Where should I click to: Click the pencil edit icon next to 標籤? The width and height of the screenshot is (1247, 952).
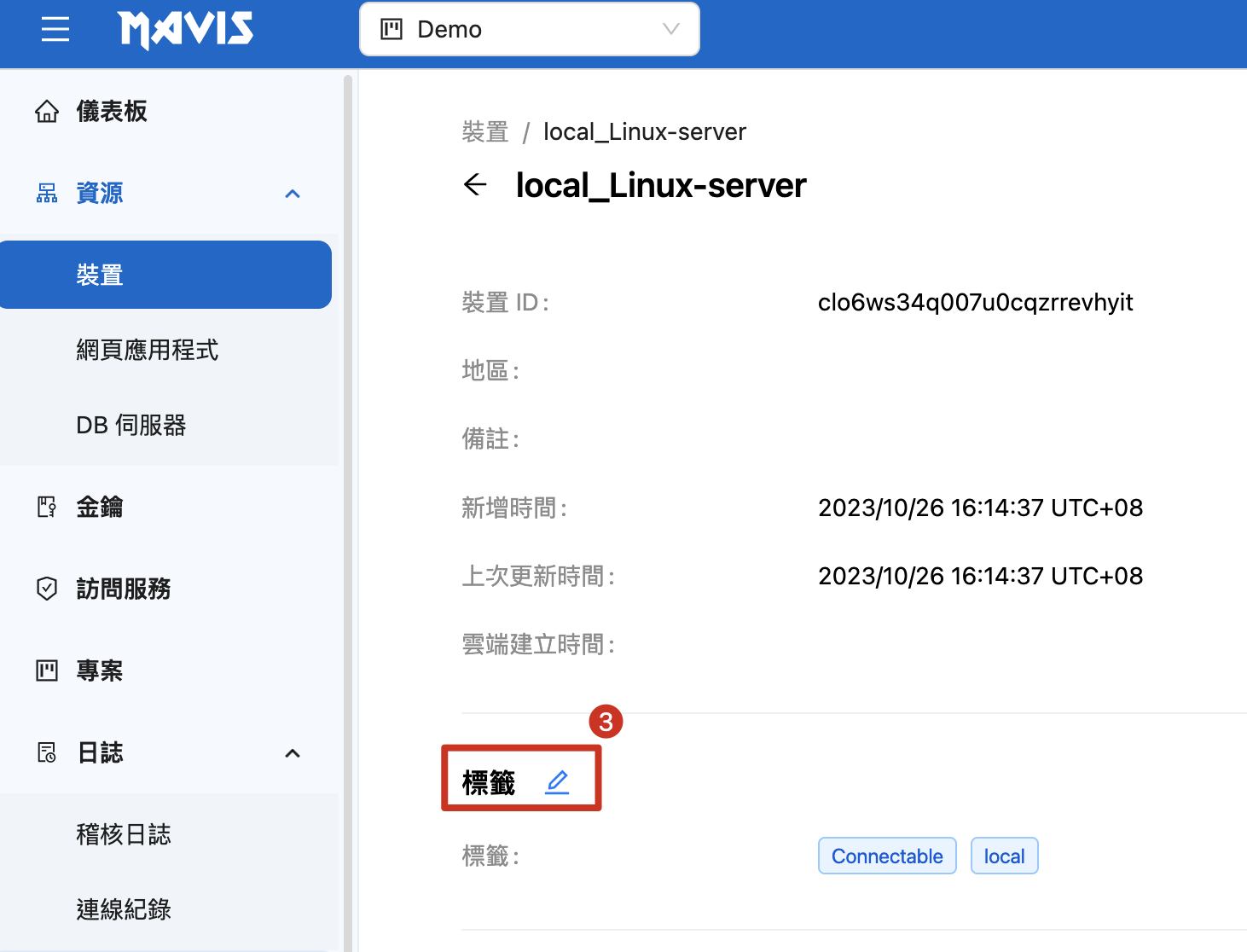tap(557, 781)
